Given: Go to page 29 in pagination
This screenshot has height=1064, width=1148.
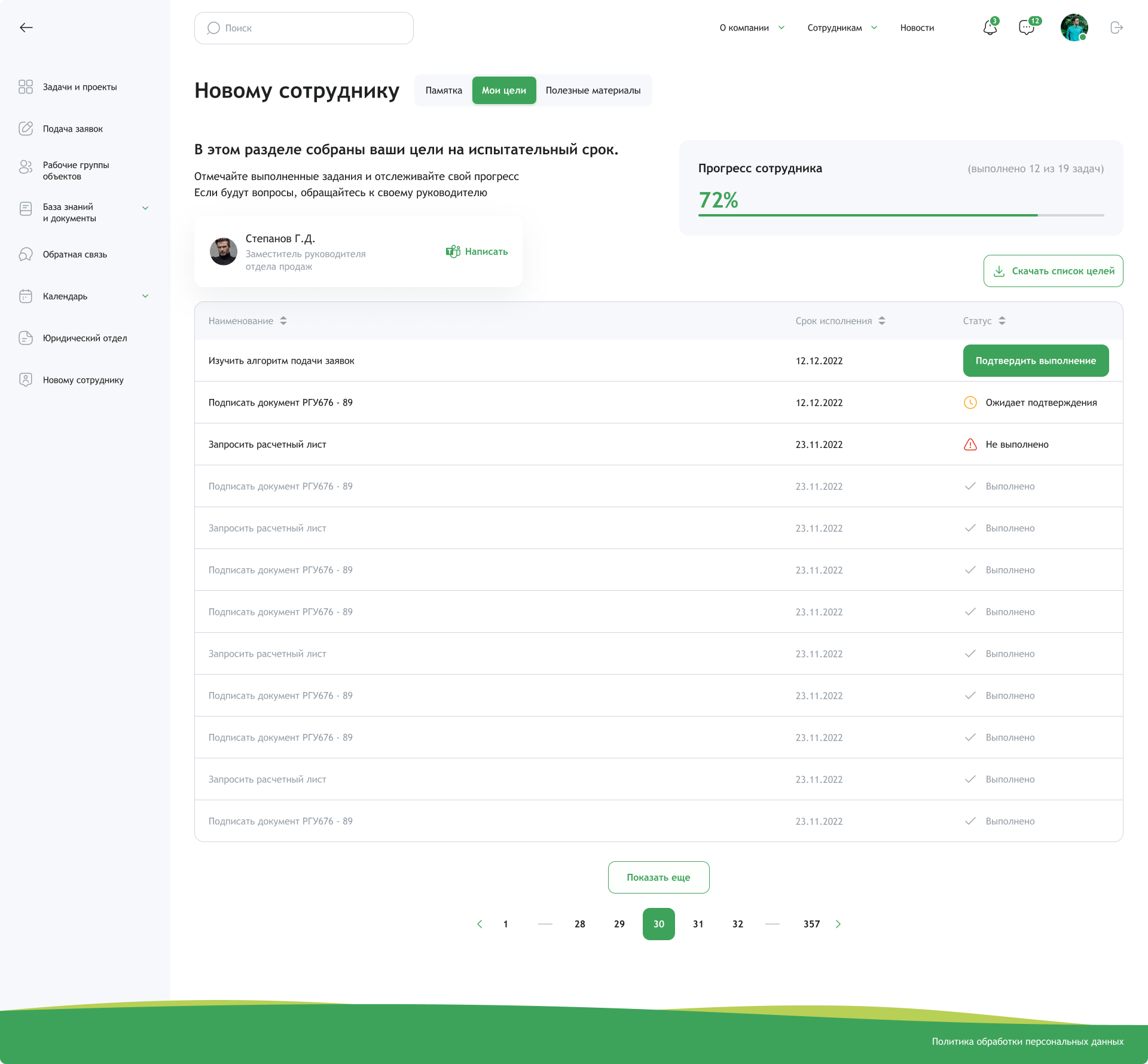Looking at the screenshot, I should (619, 924).
